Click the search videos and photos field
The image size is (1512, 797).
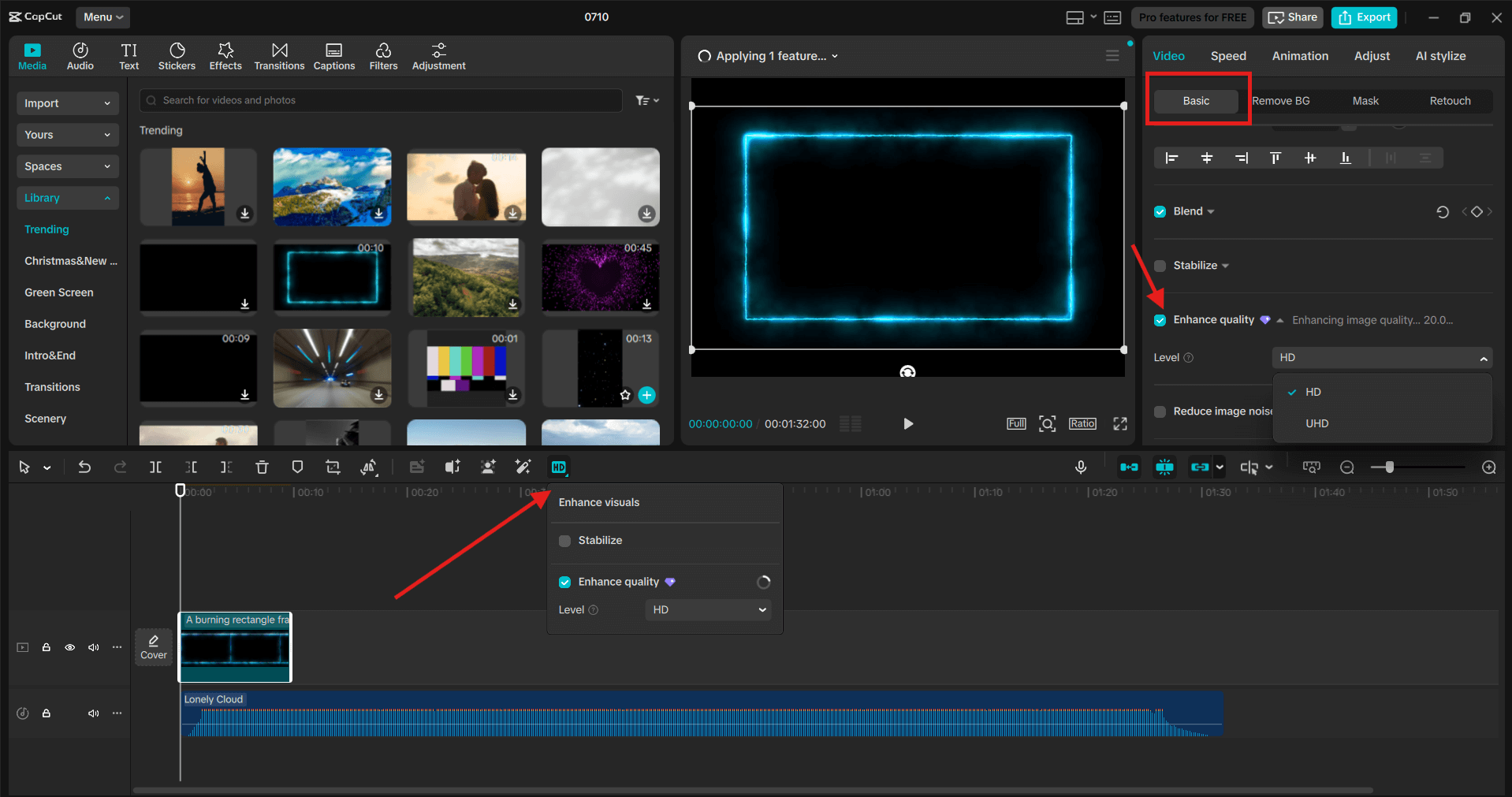[382, 100]
